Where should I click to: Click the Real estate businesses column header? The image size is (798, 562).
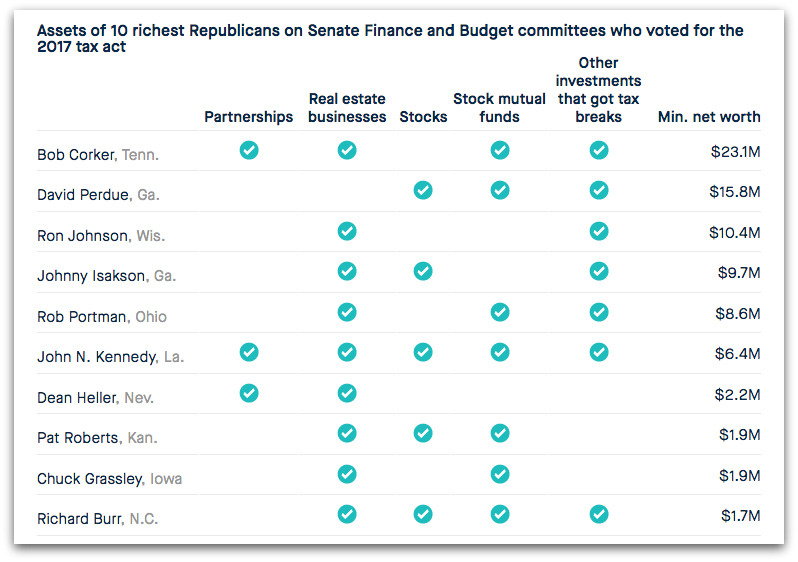347,108
